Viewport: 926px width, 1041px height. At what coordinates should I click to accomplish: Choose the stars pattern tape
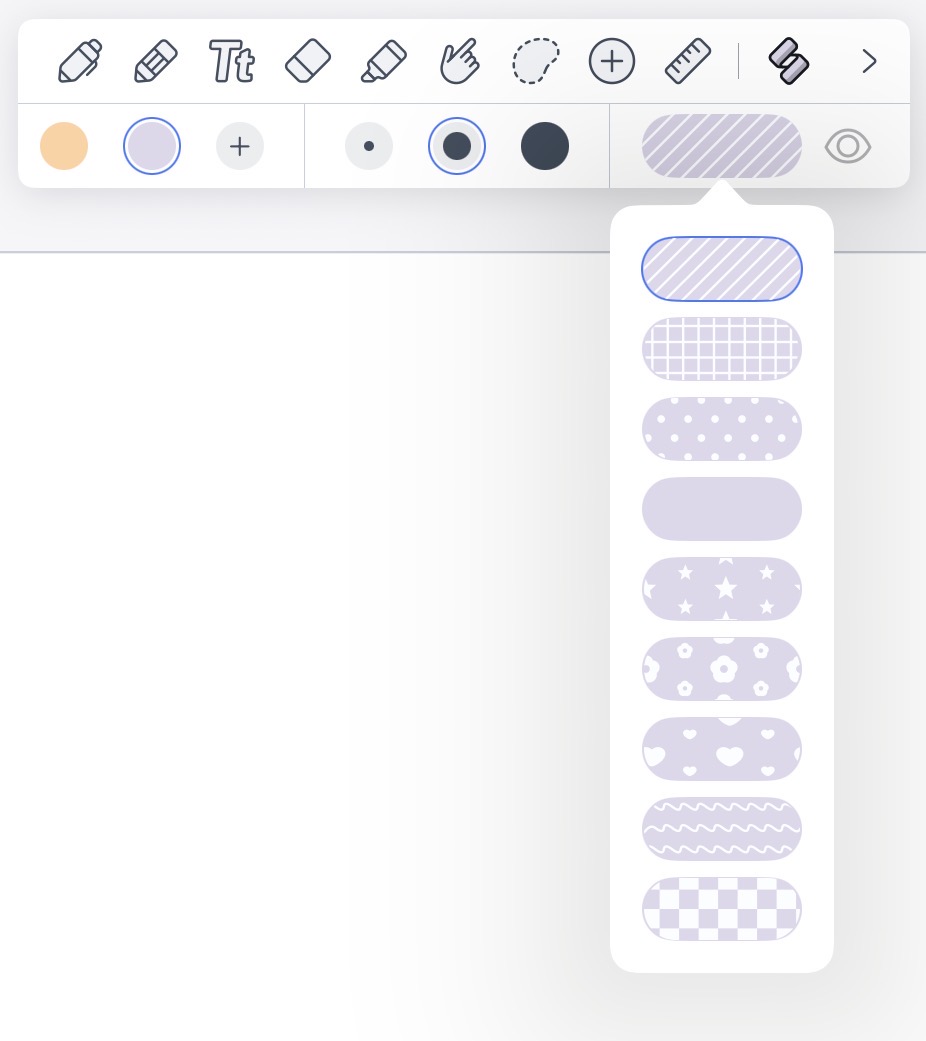(x=722, y=589)
